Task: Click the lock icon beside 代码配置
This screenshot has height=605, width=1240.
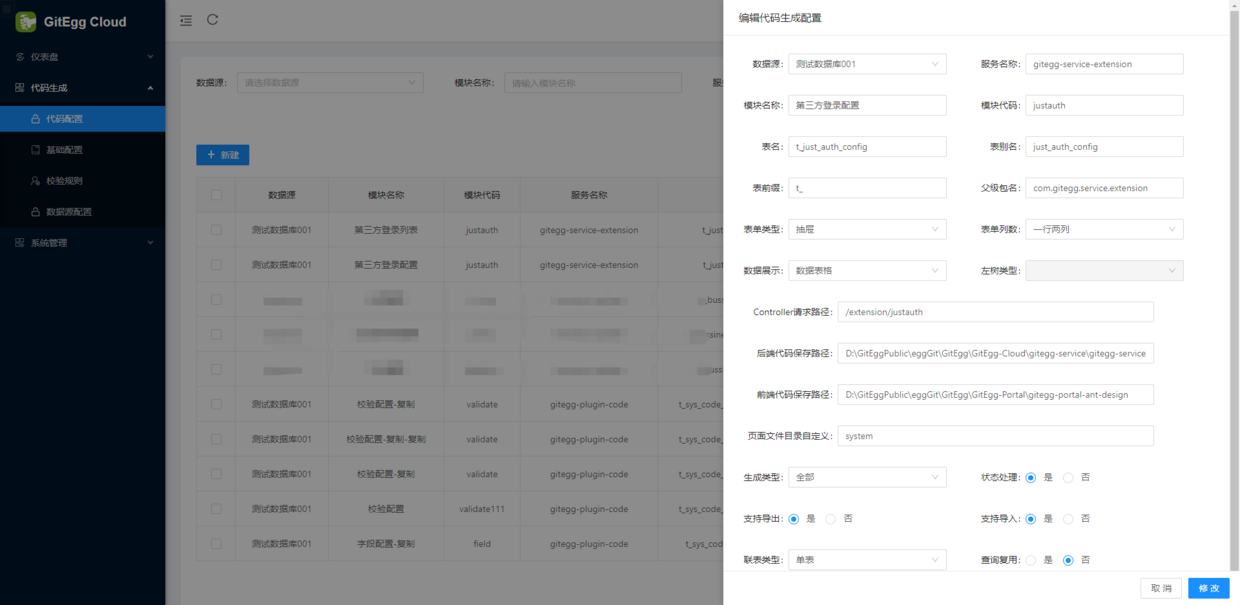Action: pyautogui.click(x=36, y=119)
